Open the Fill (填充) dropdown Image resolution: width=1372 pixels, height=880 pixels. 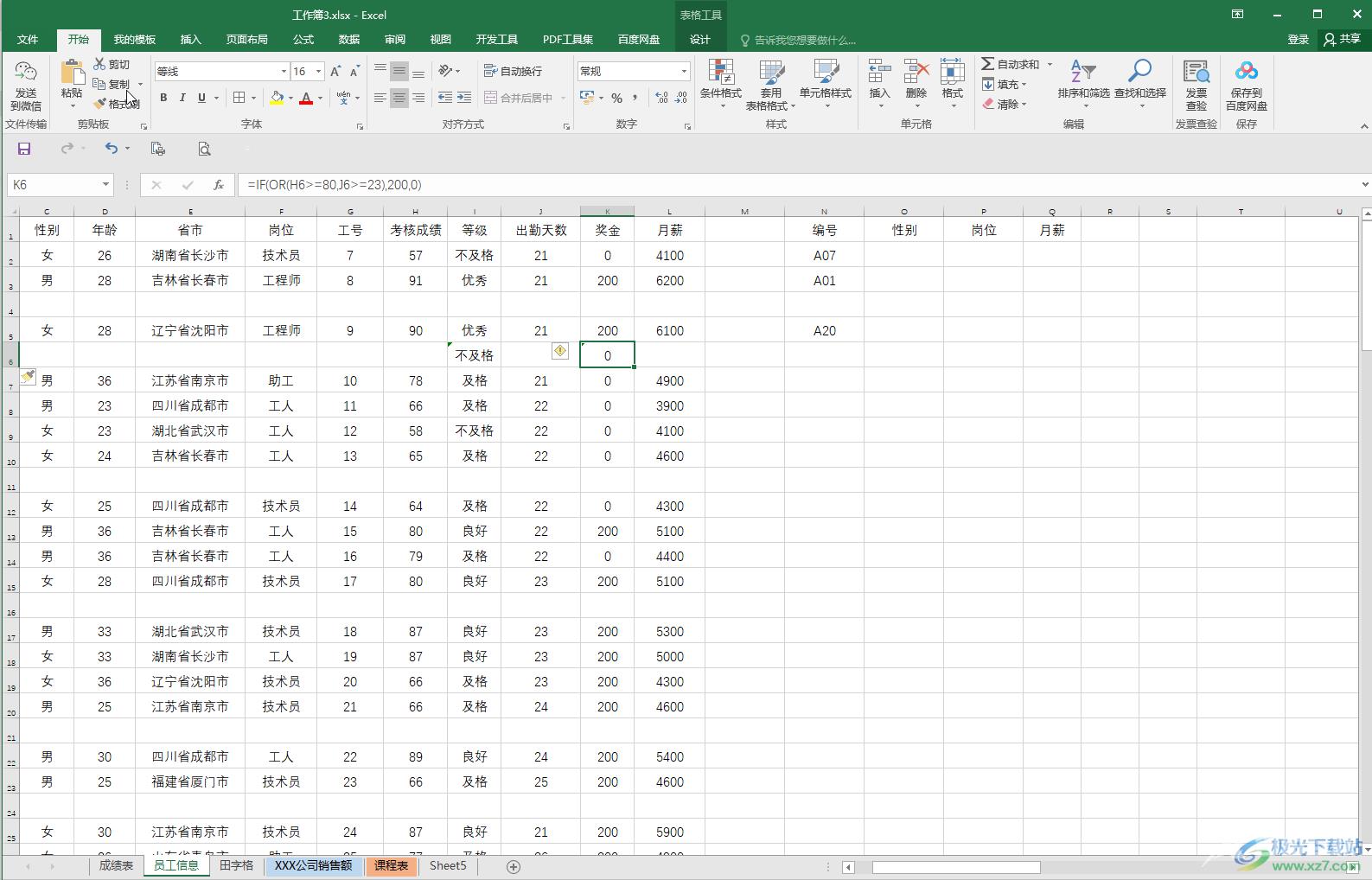click(x=1005, y=84)
